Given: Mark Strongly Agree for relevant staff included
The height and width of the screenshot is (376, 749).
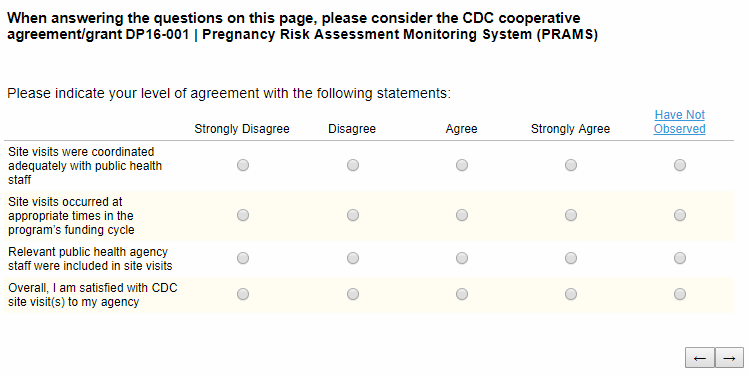Looking at the screenshot, I should pyautogui.click(x=571, y=258).
